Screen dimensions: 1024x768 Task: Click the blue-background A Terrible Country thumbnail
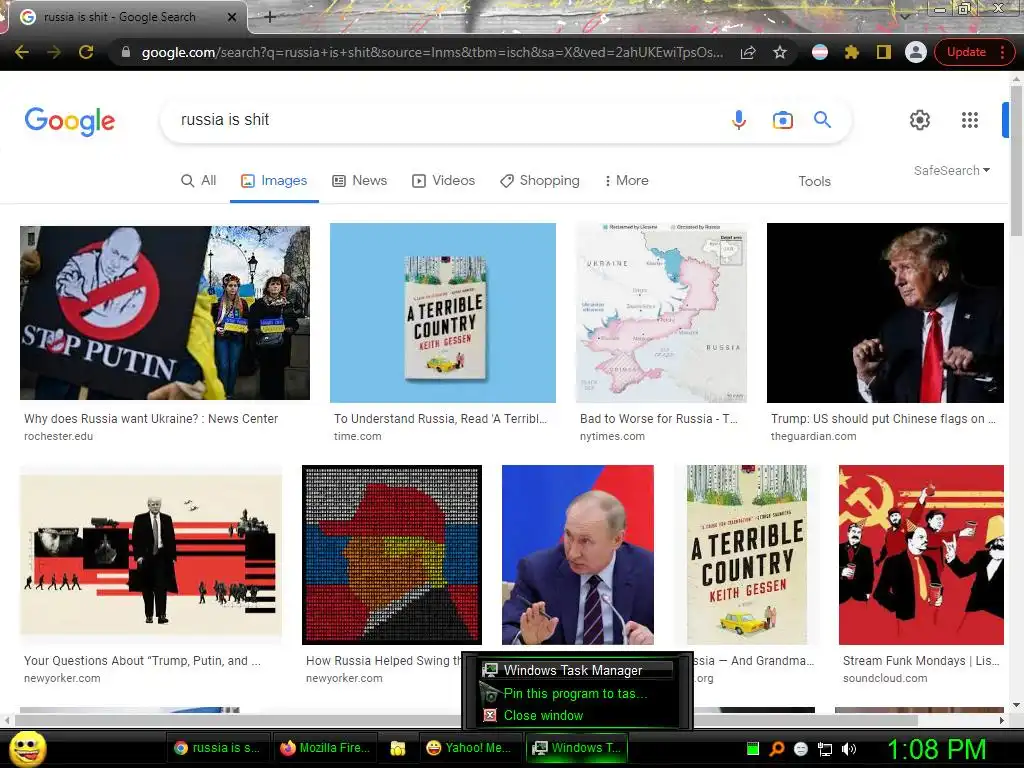[x=443, y=313]
